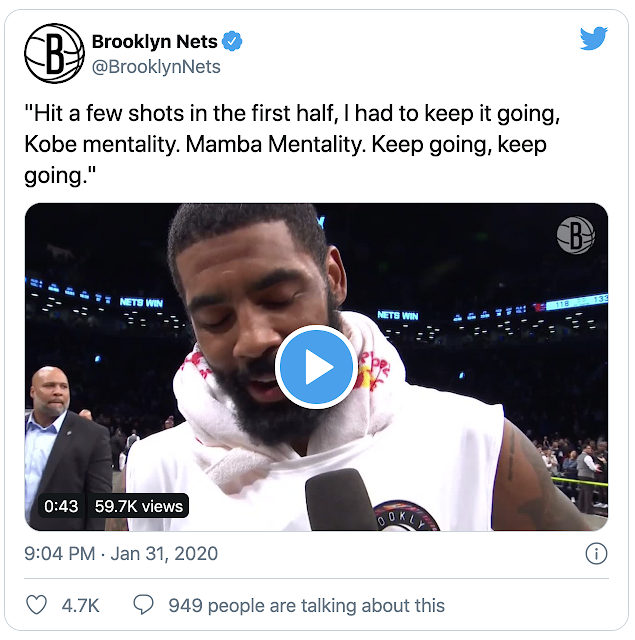
Task: Click the Twitter bird logo
Action: [594, 38]
